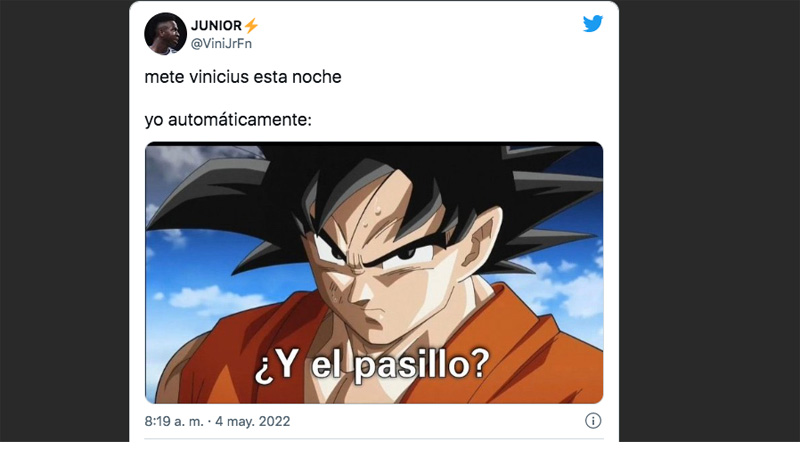Screen dimensions: 800x450
Task: Select the text mete vinicius esta noche
Action: coord(243,77)
